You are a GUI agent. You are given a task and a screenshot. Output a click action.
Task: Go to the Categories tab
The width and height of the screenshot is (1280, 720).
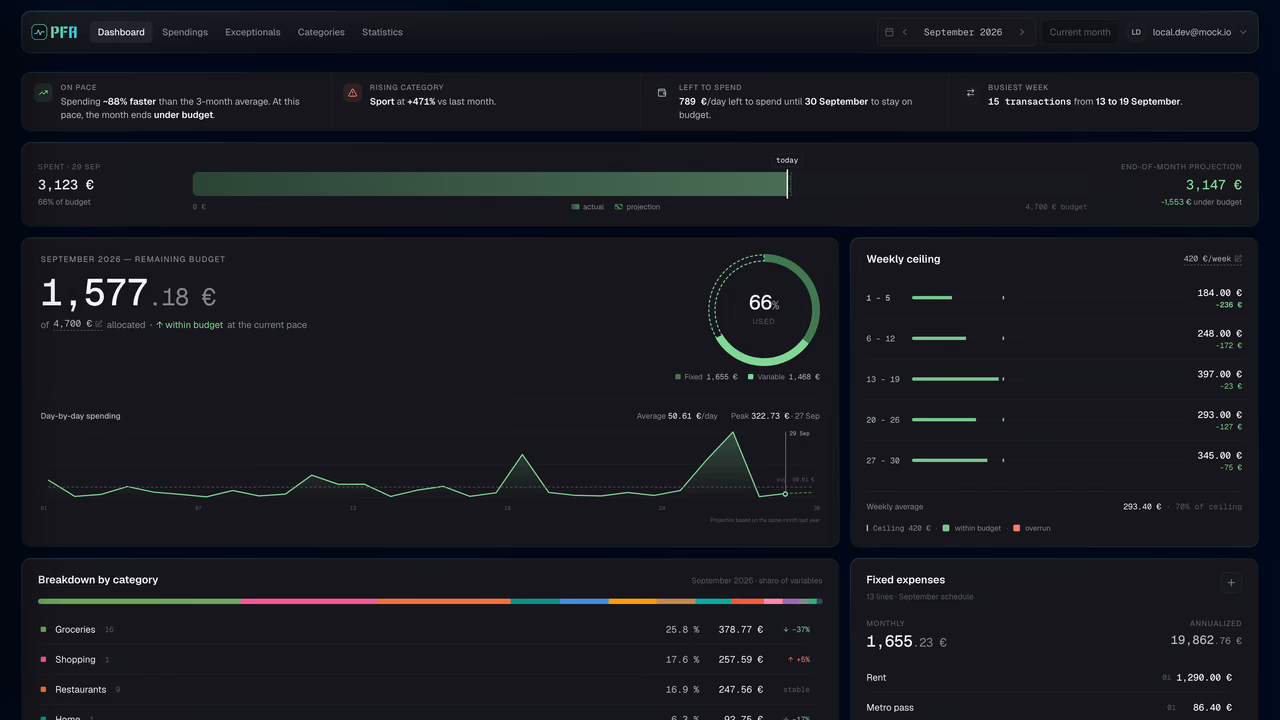pyautogui.click(x=321, y=32)
